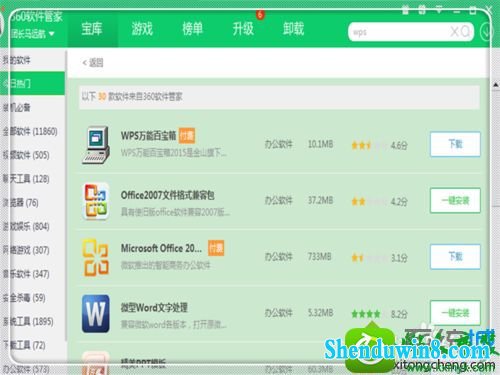Open Microsoft Office 20... title

[x=161, y=248]
